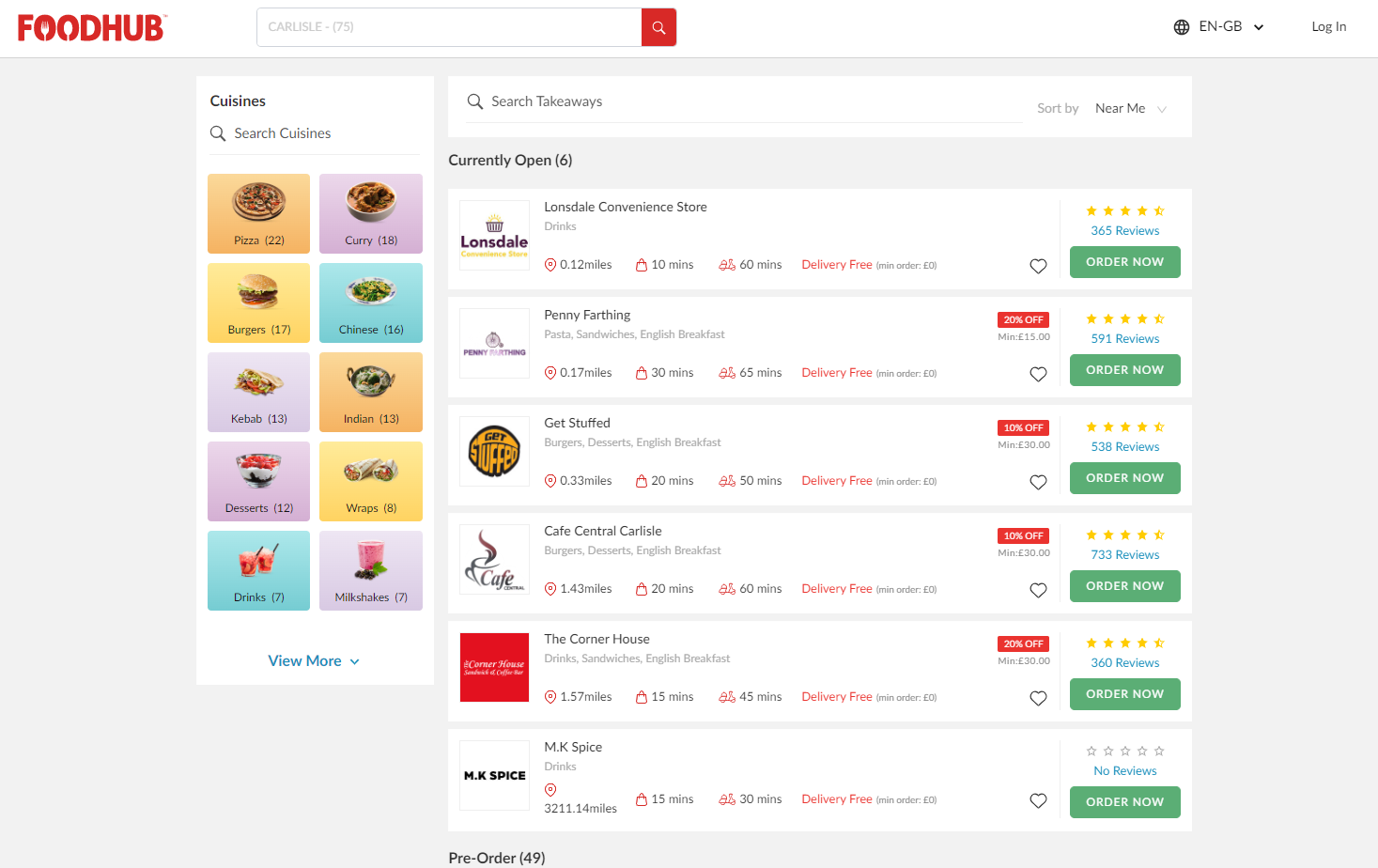Open the Penny Farthing logo thumbnail
The width and height of the screenshot is (1378, 868).
point(494,343)
